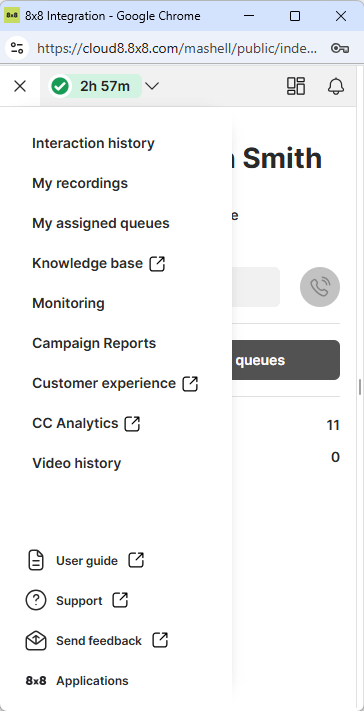This screenshot has height=711, width=364.
Task: Click the count value 11
Action: click(333, 425)
